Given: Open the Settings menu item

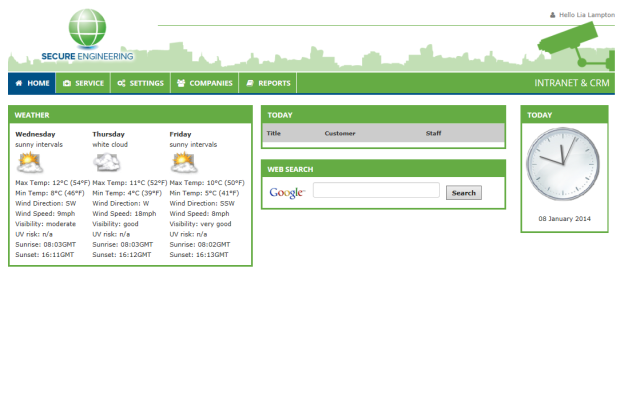Looking at the screenshot, I should [140, 83].
